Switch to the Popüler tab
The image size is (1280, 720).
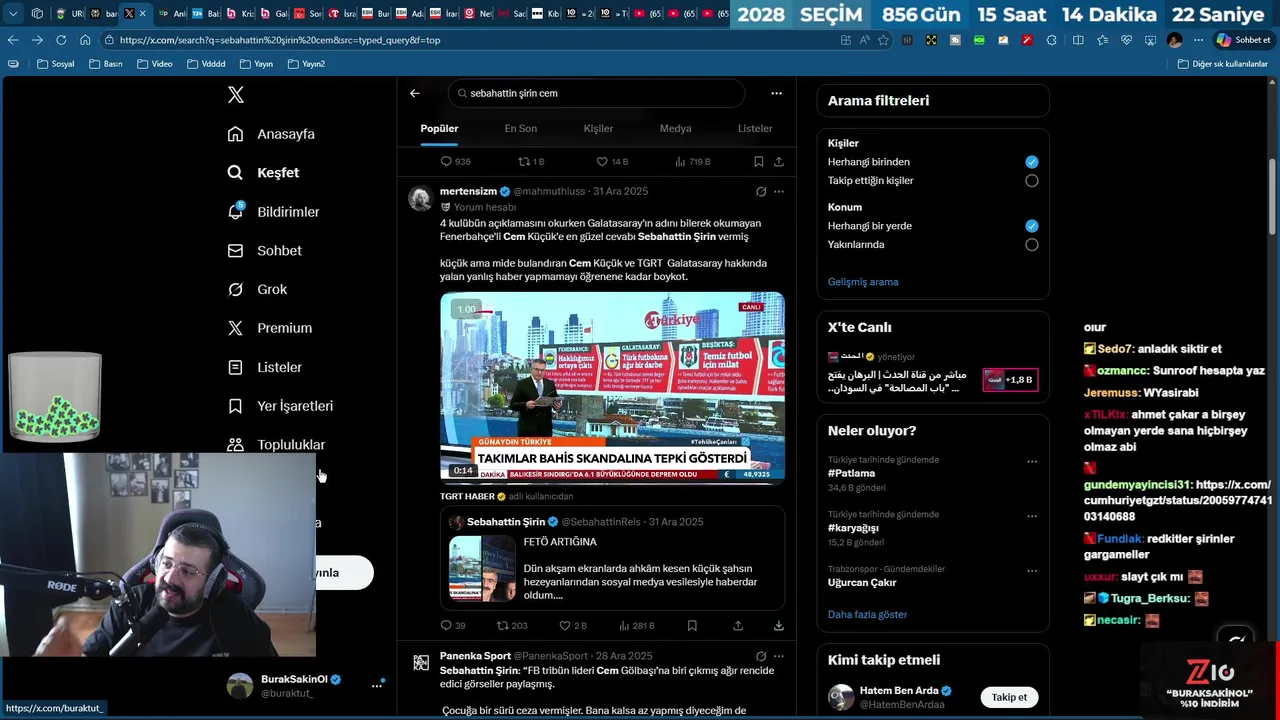[439, 129]
